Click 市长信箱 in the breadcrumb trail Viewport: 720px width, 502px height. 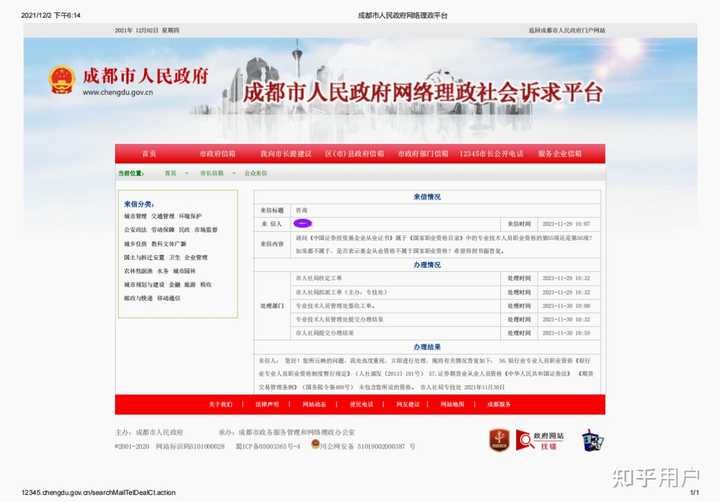point(212,173)
